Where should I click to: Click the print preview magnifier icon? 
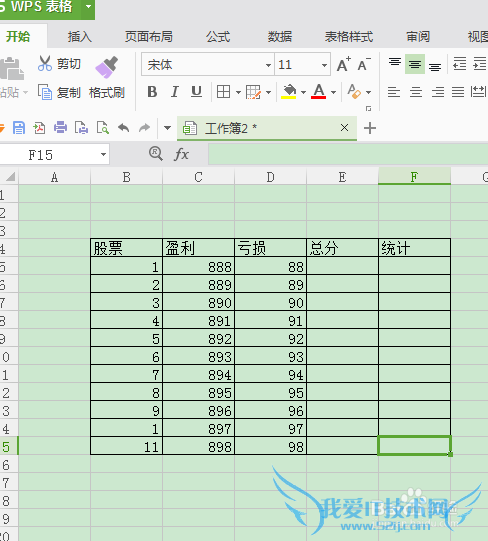[x=103, y=128]
